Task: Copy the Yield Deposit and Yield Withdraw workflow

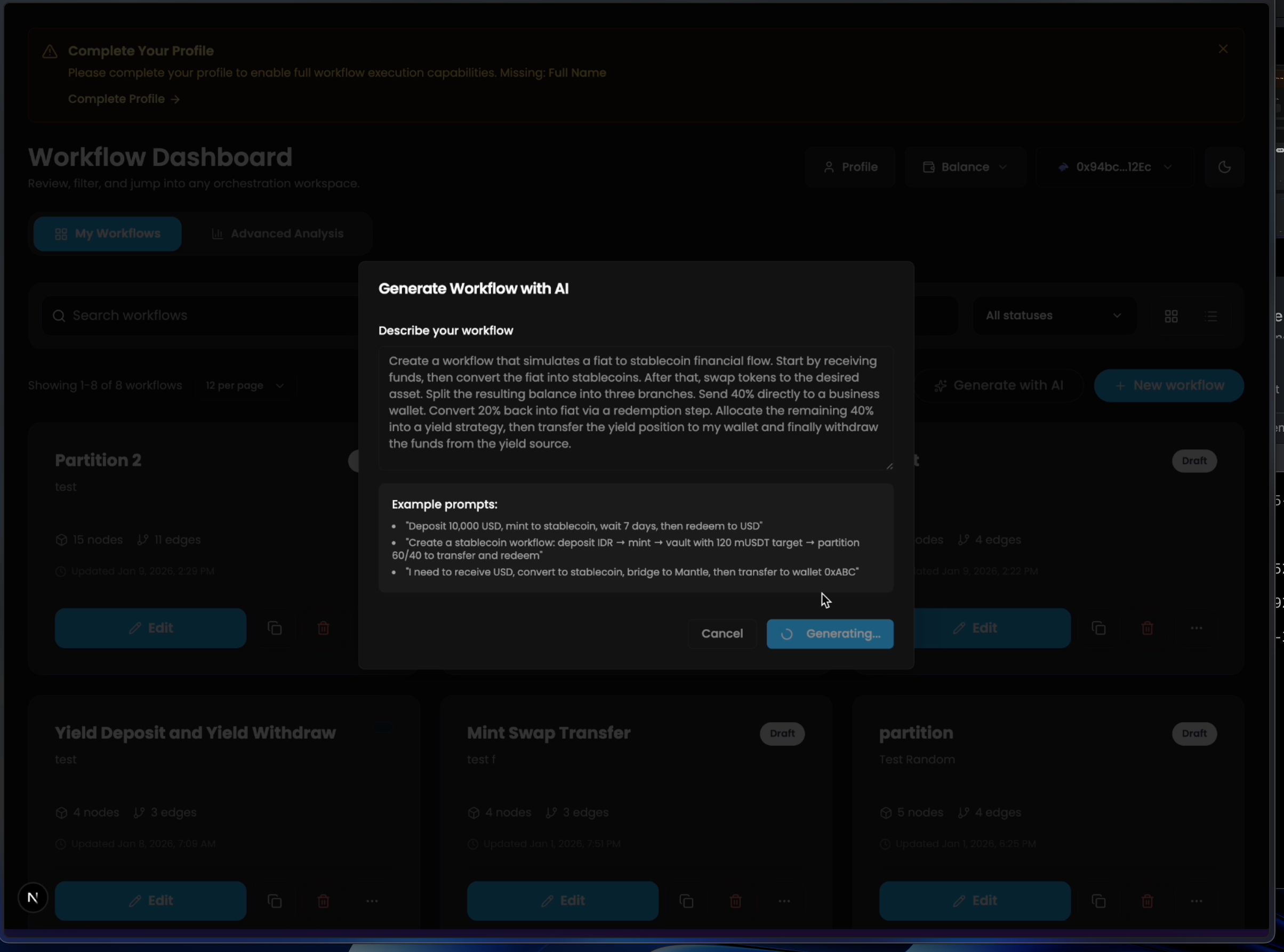Action: [x=275, y=901]
